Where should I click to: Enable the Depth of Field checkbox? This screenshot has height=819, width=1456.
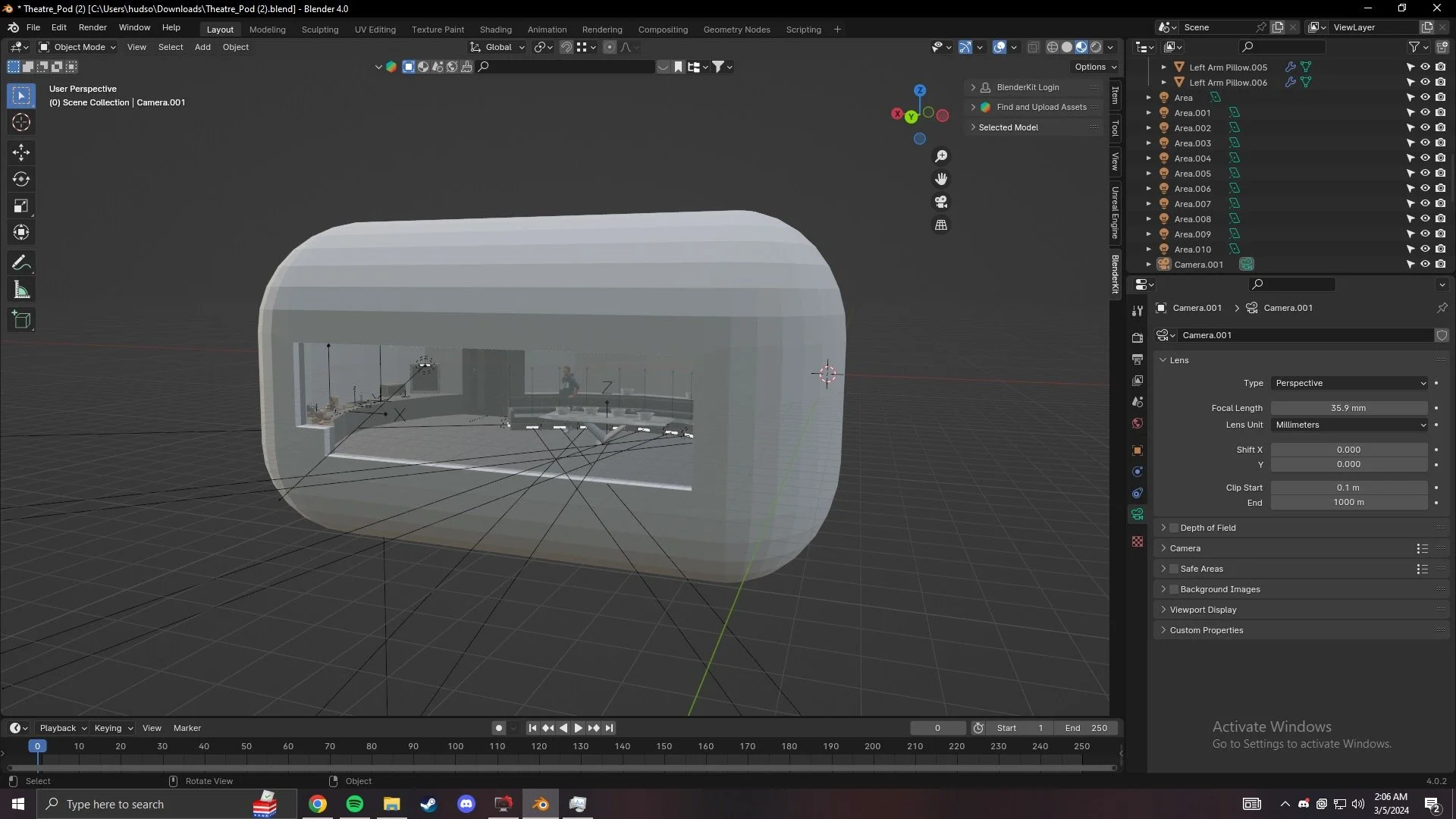(1174, 528)
